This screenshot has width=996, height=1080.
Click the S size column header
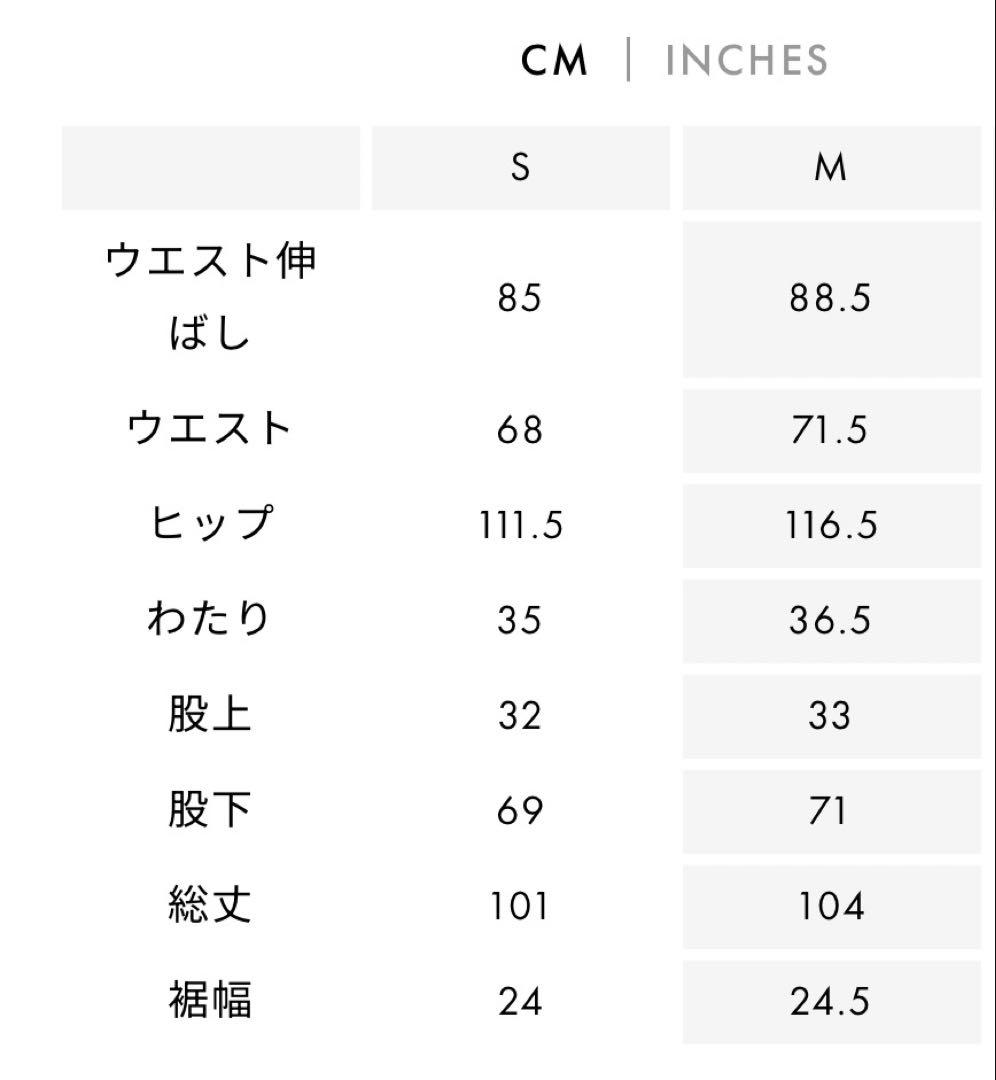point(520,167)
